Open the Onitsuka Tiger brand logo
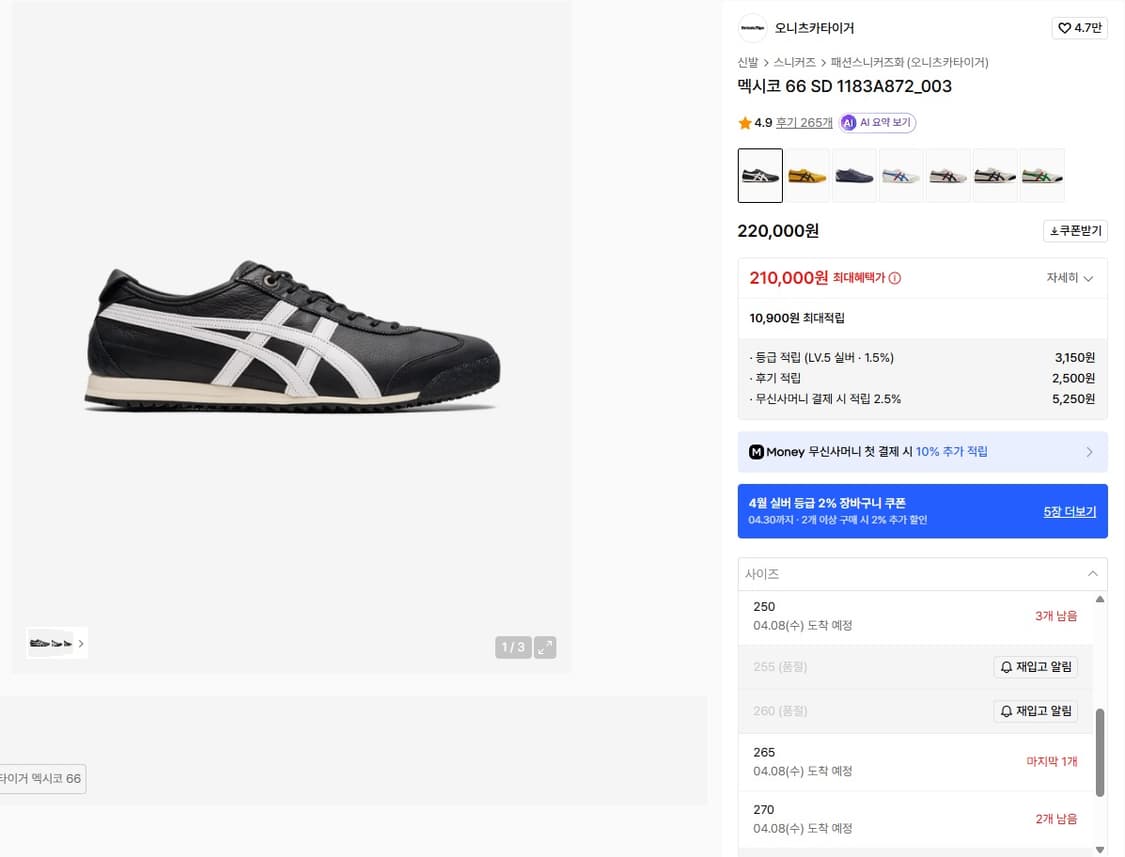Viewport: 1125px width, 857px height. pos(753,28)
